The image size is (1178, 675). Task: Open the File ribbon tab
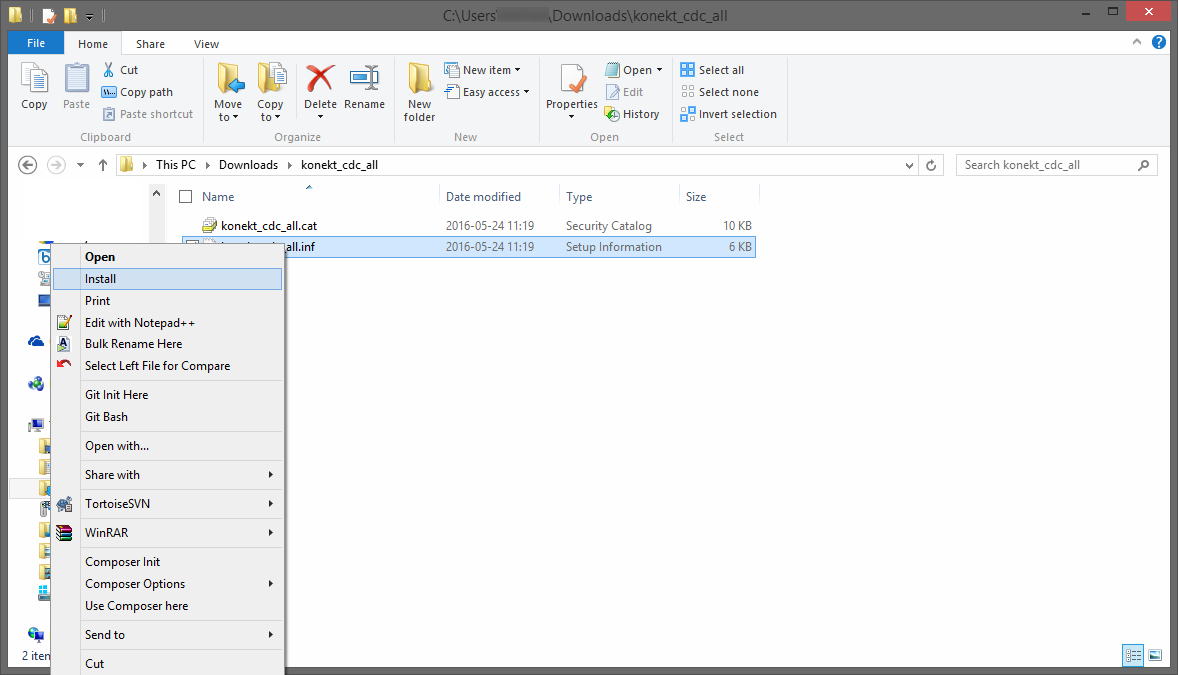point(35,43)
